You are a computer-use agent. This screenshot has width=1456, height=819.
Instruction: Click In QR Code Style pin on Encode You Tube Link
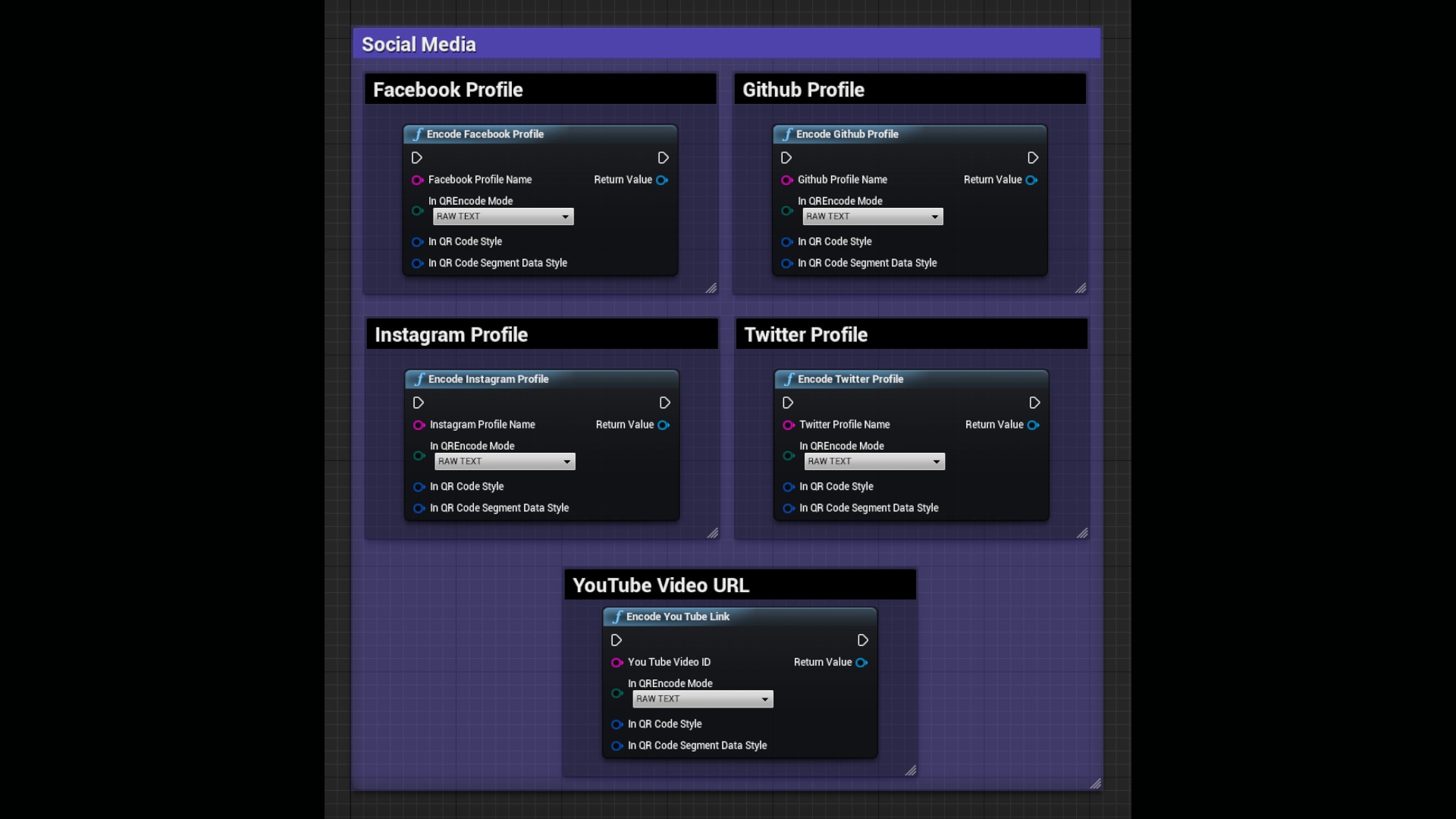click(615, 724)
